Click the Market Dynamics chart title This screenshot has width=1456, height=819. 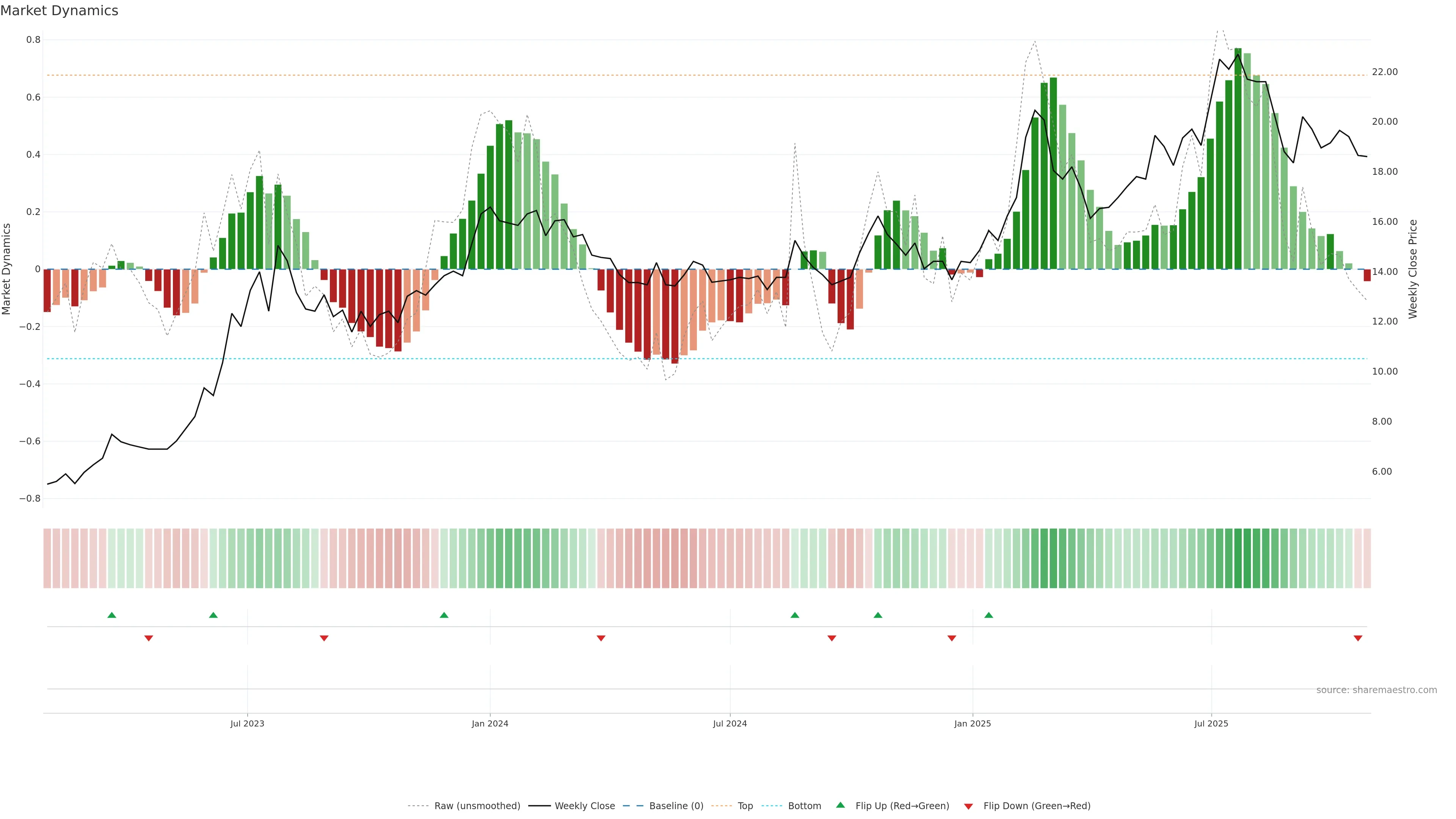click(x=60, y=11)
